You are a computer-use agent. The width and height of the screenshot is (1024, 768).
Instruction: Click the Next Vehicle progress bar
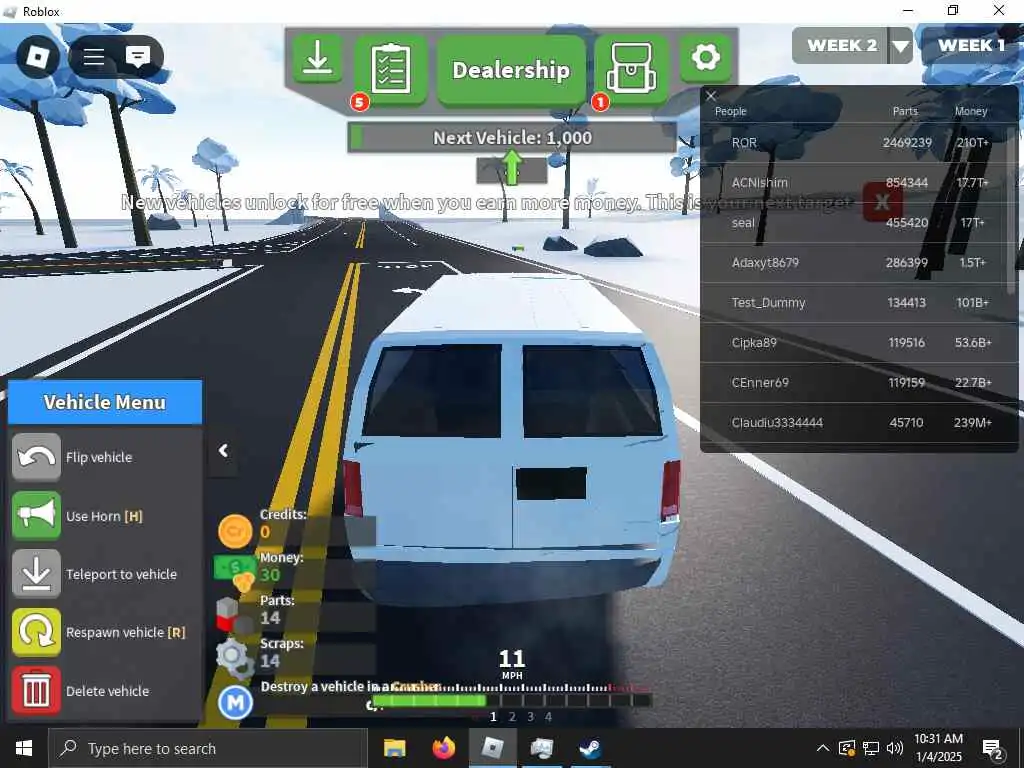(x=512, y=138)
